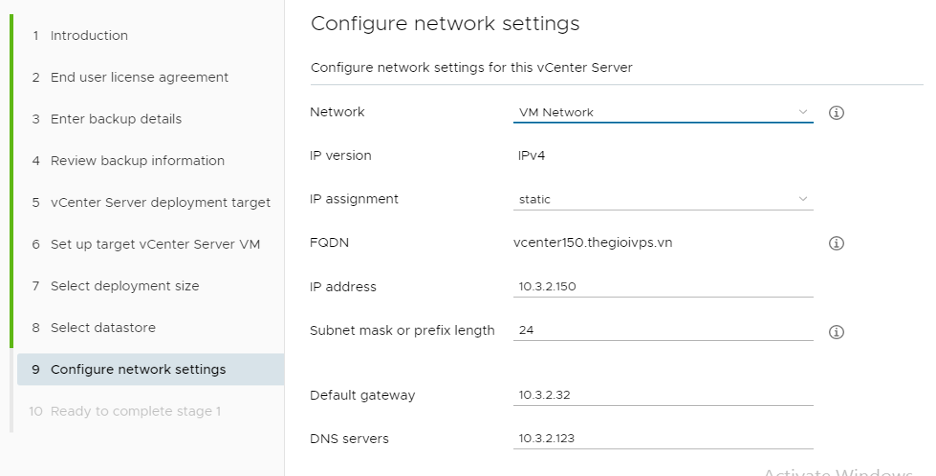Image resolution: width=936 pixels, height=476 pixels.
Task: Select step 4 Review backup information
Action: 137,161
